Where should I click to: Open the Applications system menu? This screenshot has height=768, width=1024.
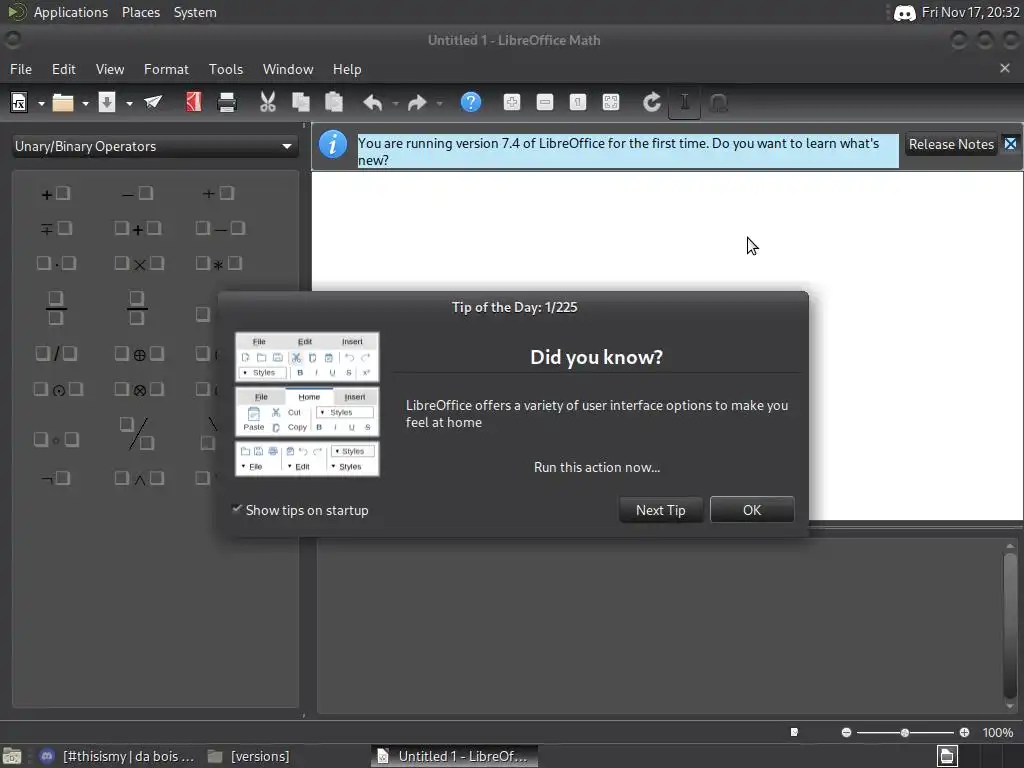(71, 12)
